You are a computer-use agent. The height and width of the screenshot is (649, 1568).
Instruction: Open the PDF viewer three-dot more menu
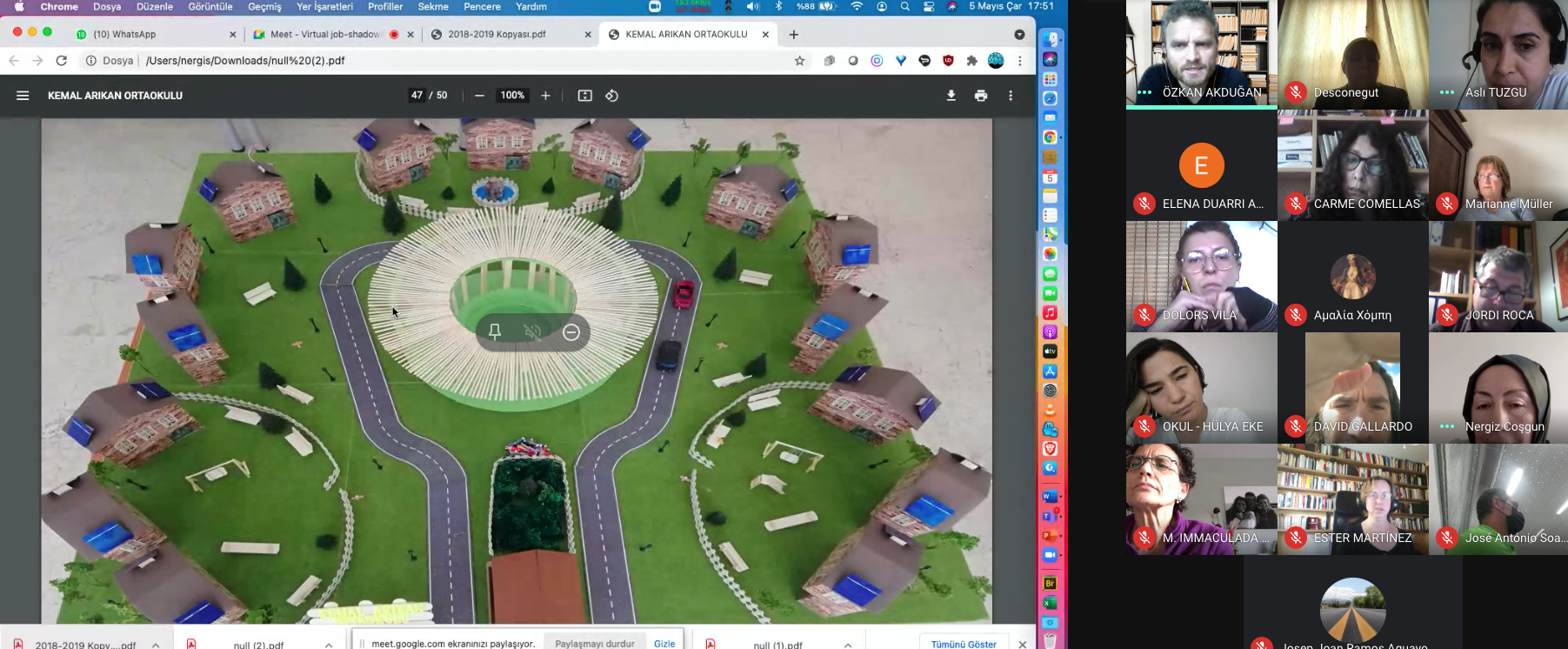[x=1011, y=96]
